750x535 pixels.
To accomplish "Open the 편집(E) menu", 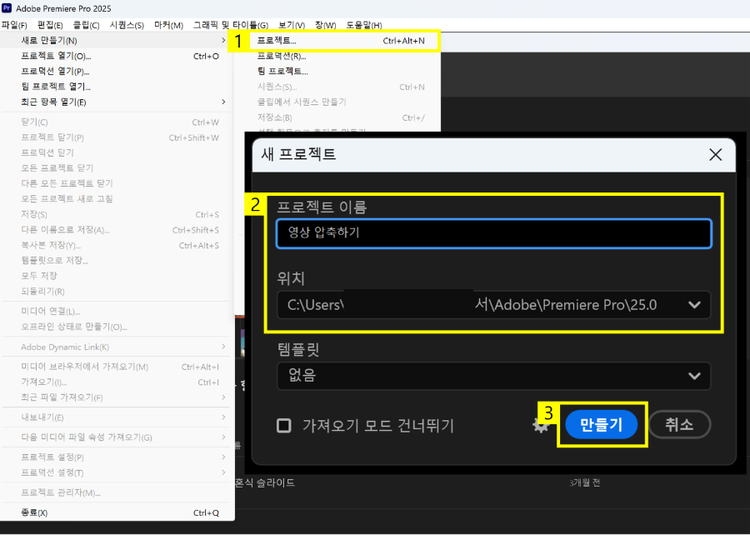I will (50, 25).
